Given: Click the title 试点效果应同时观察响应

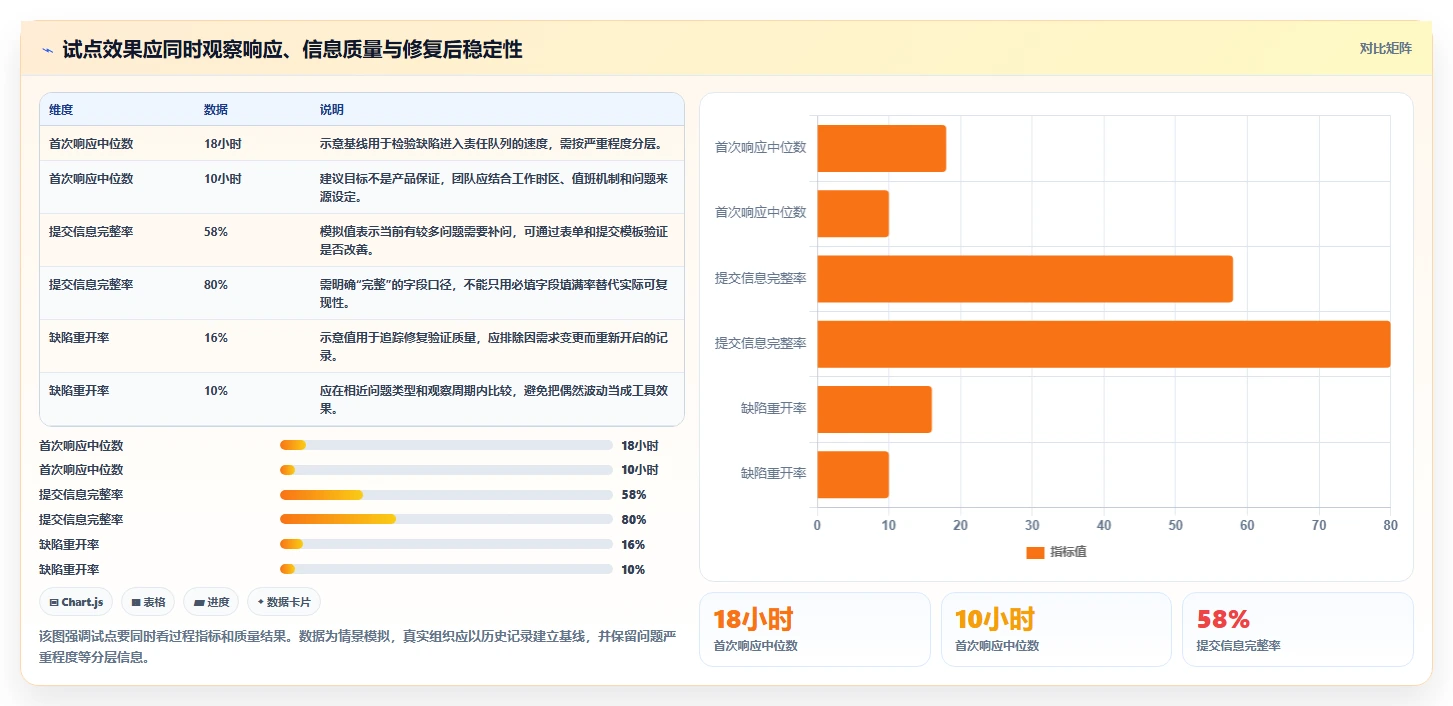Looking at the screenshot, I should click(x=292, y=49).
